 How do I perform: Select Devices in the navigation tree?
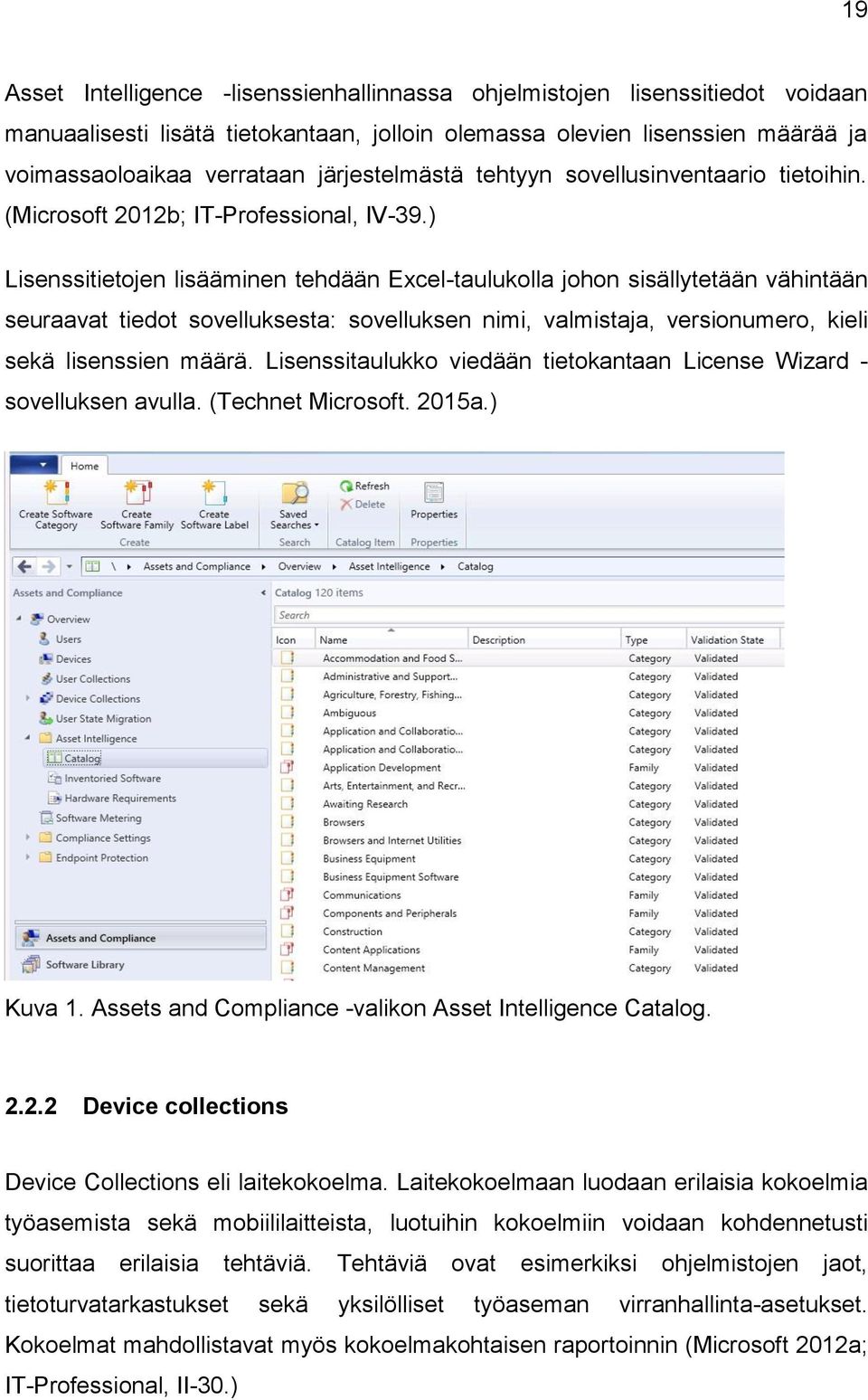pyautogui.click(x=73, y=659)
